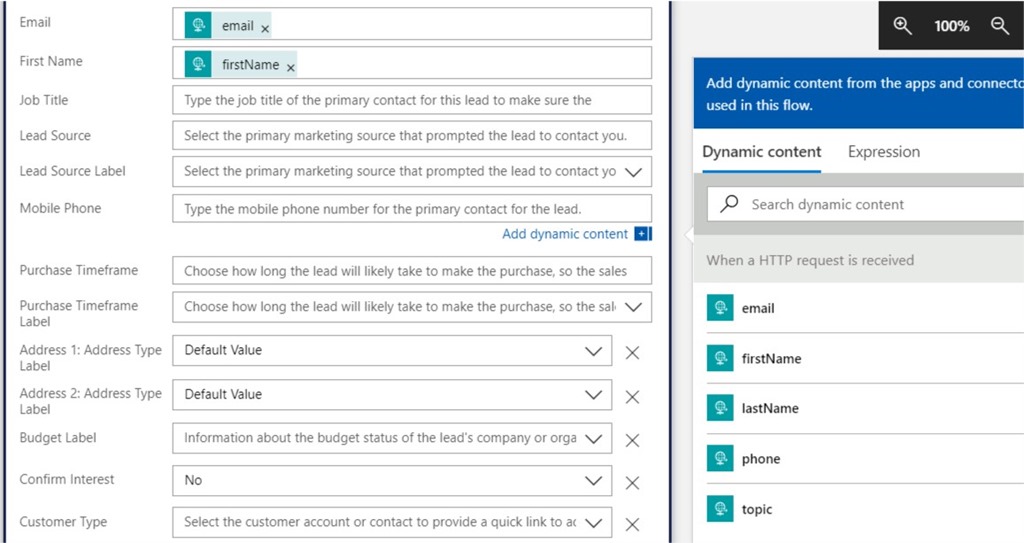Remove the Budget Label field row

(x=632, y=440)
